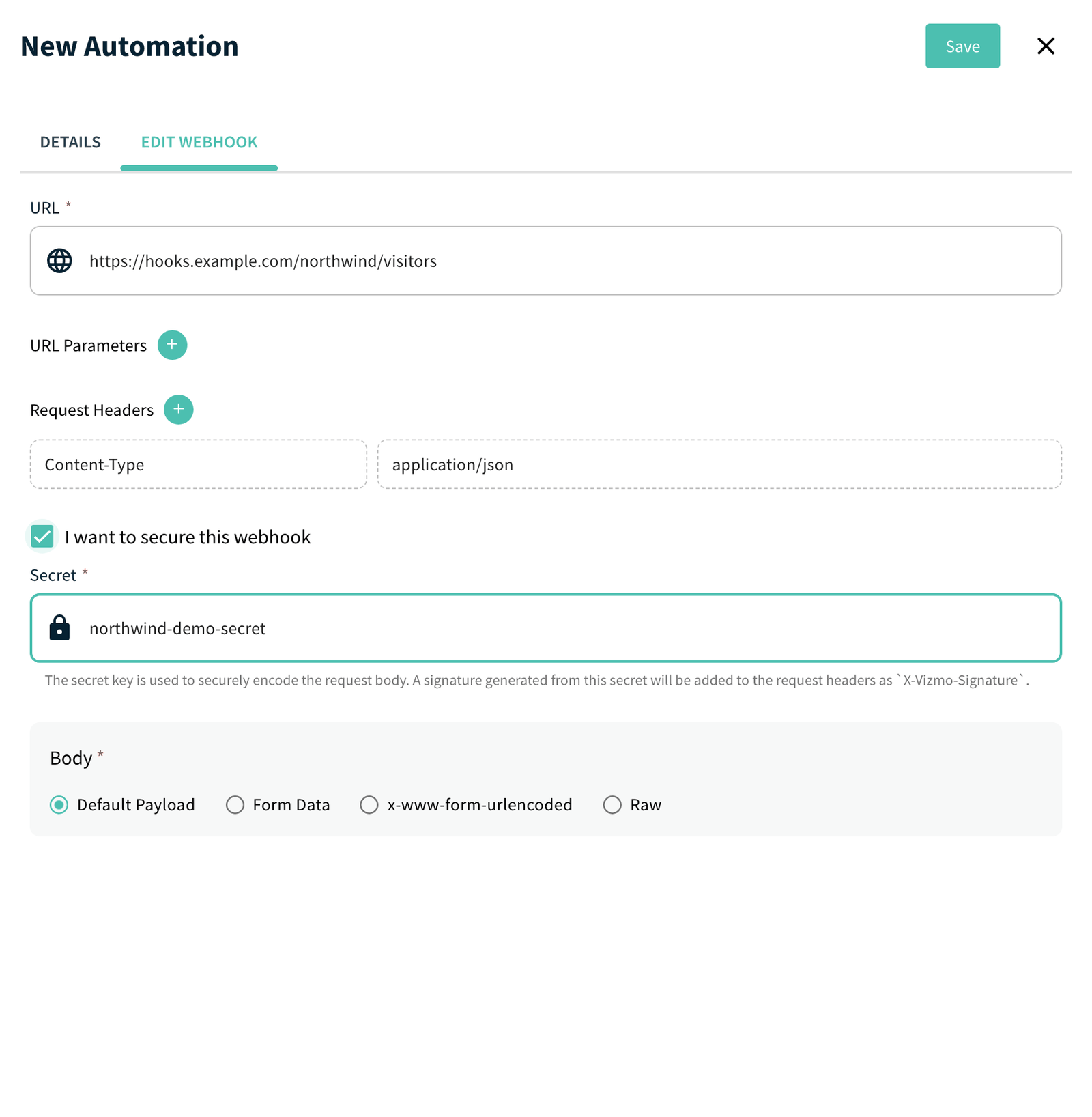Uncheck 'I want to secure this webhook'
This screenshot has height=1117, width=1092.
(x=42, y=537)
